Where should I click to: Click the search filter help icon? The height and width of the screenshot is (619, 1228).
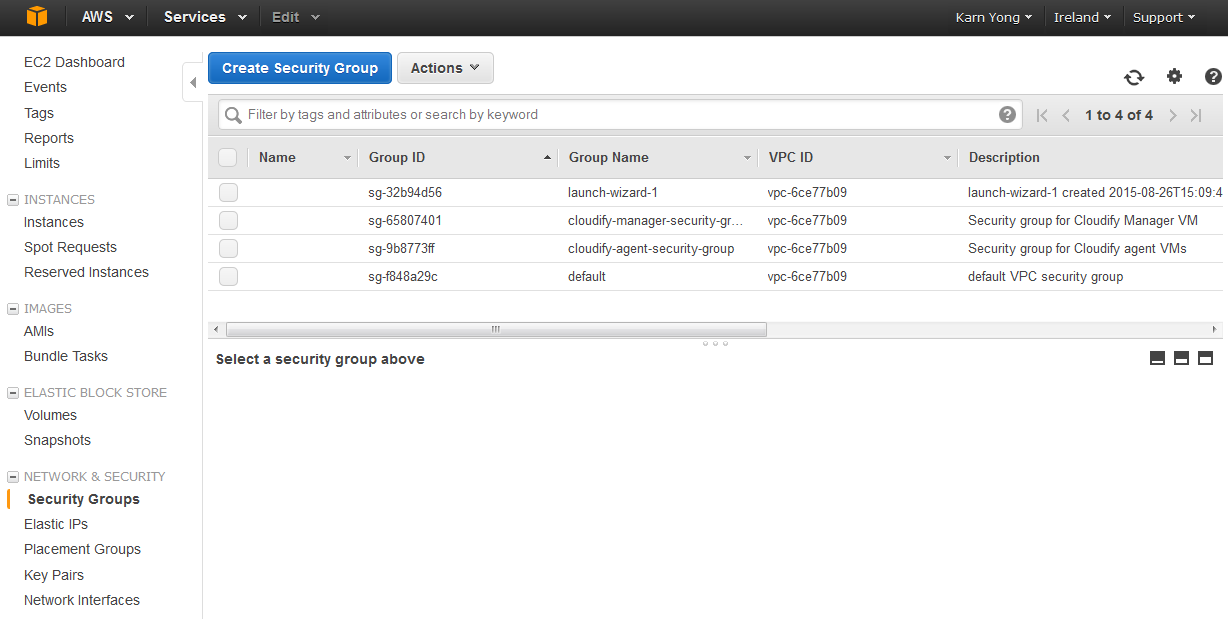coord(1007,114)
